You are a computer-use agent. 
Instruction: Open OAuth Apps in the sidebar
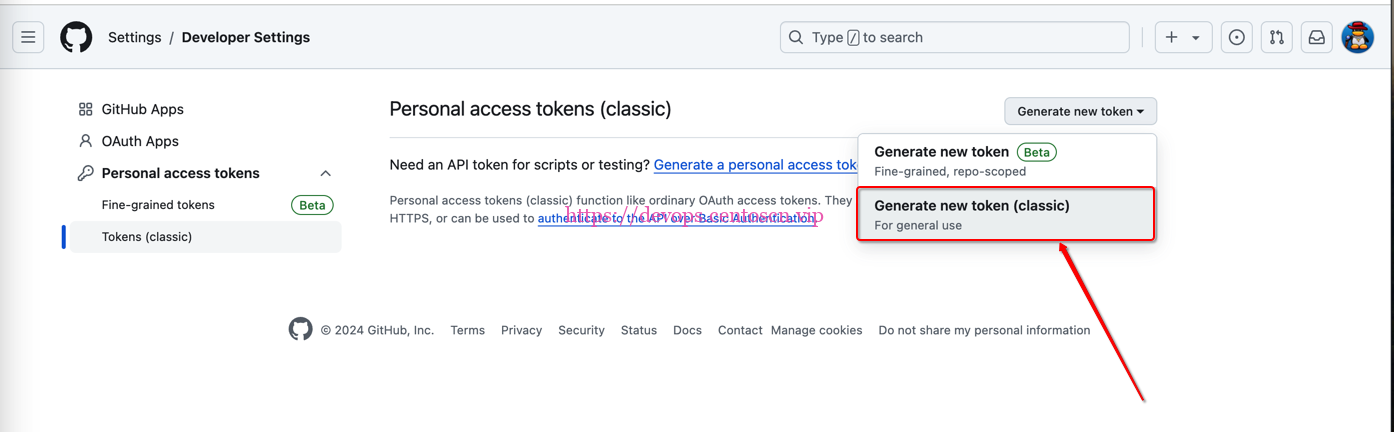pyautogui.click(x=140, y=141)
